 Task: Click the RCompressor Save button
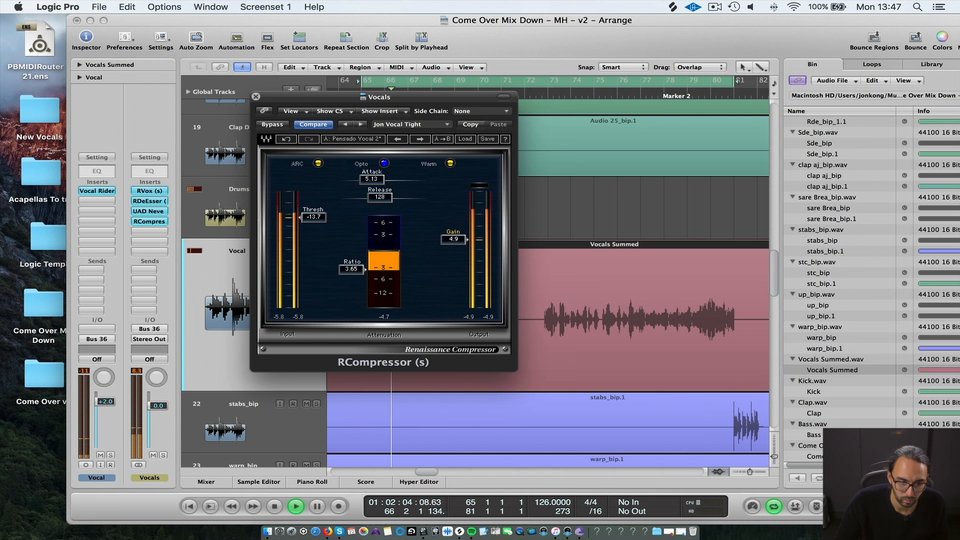click(x=487, y=139)
